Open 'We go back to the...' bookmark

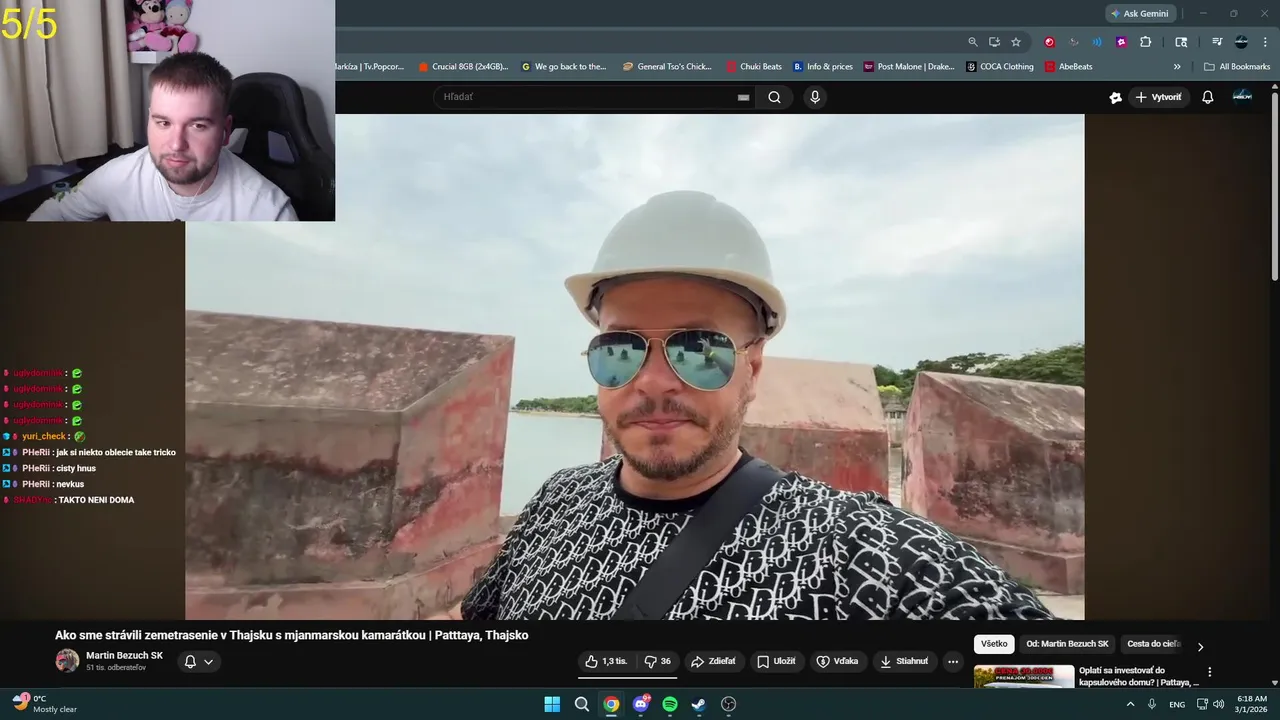(564, 67)
